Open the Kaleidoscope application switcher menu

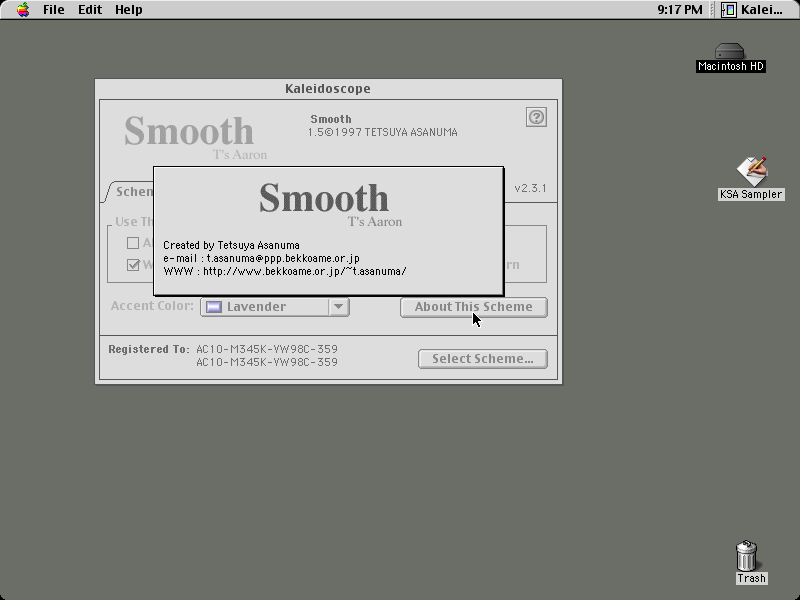pos(753,10)
